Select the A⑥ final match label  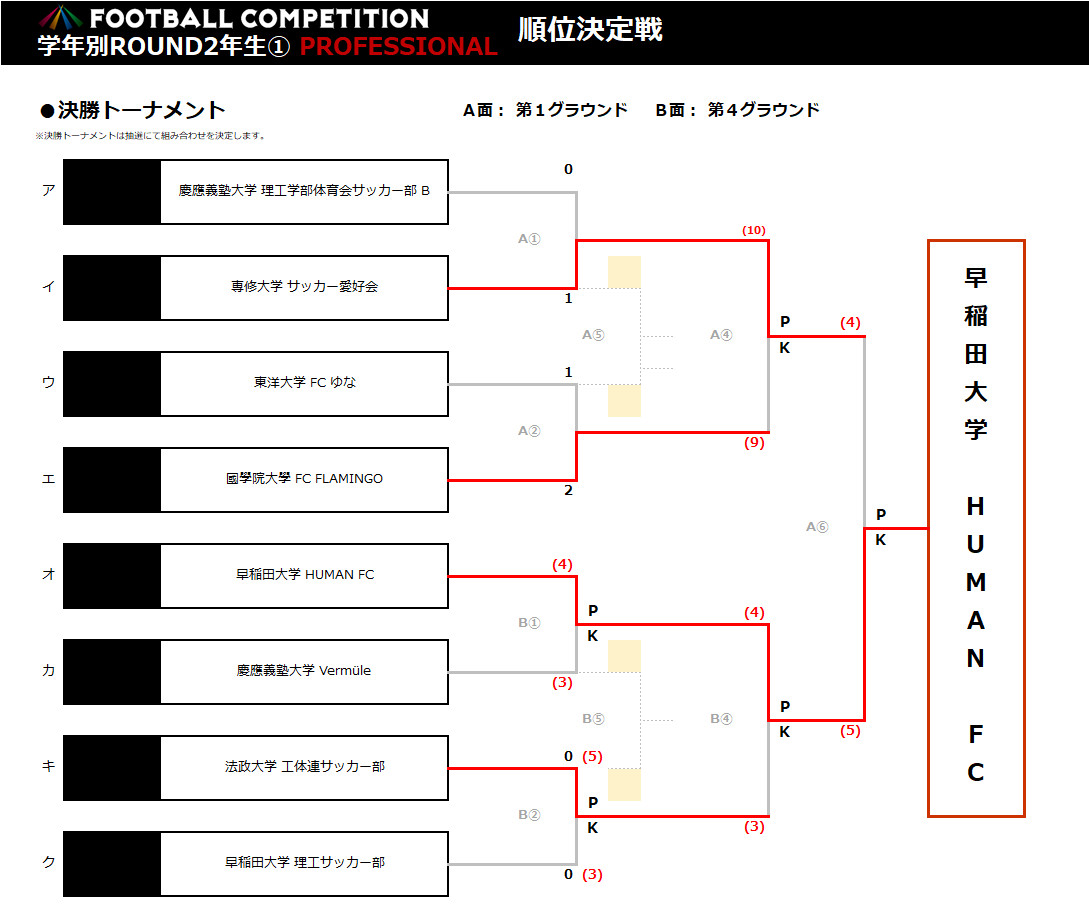click(817, 527)
